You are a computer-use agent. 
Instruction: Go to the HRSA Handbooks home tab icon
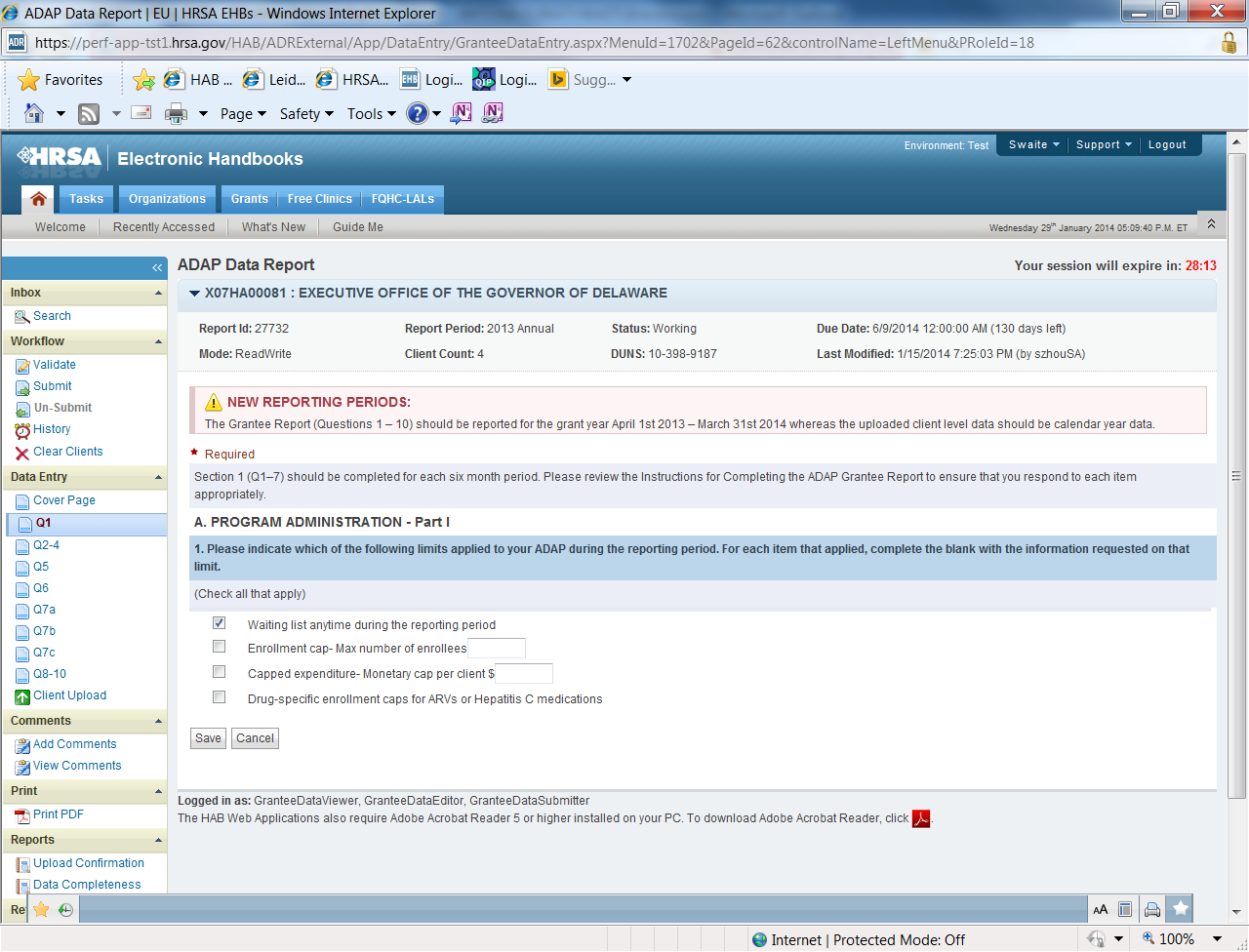[38, 199]
